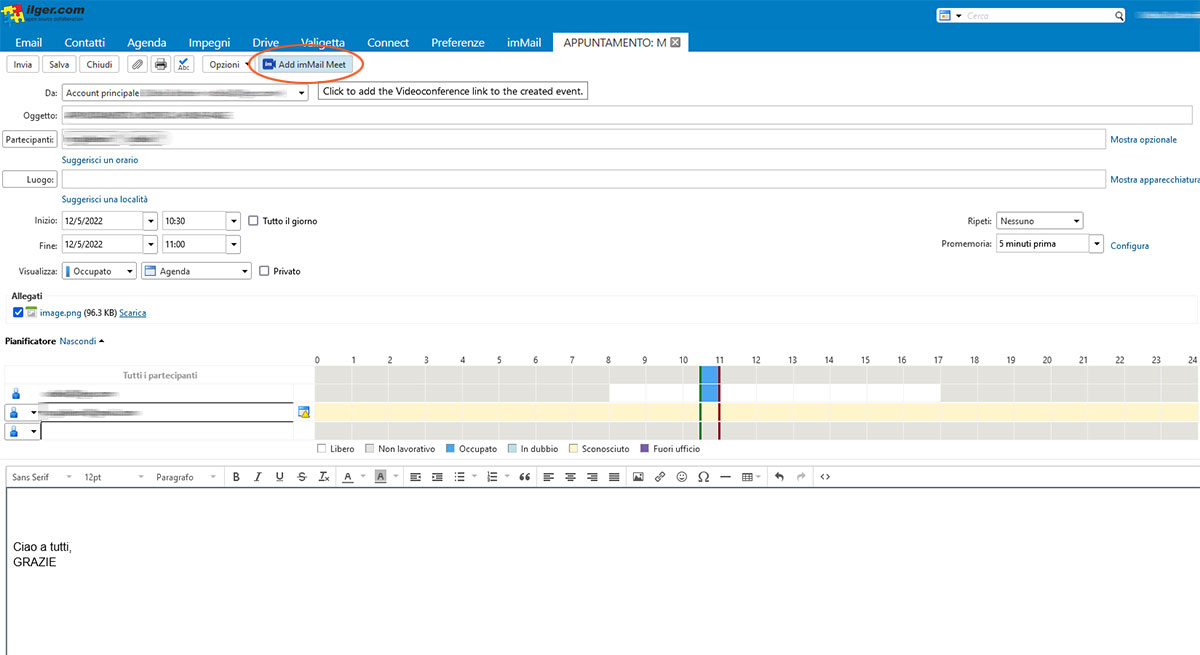The width and height of the screenshot is (1200, 655).
Task: Open the source code view
Action: (x=825, y=477)
